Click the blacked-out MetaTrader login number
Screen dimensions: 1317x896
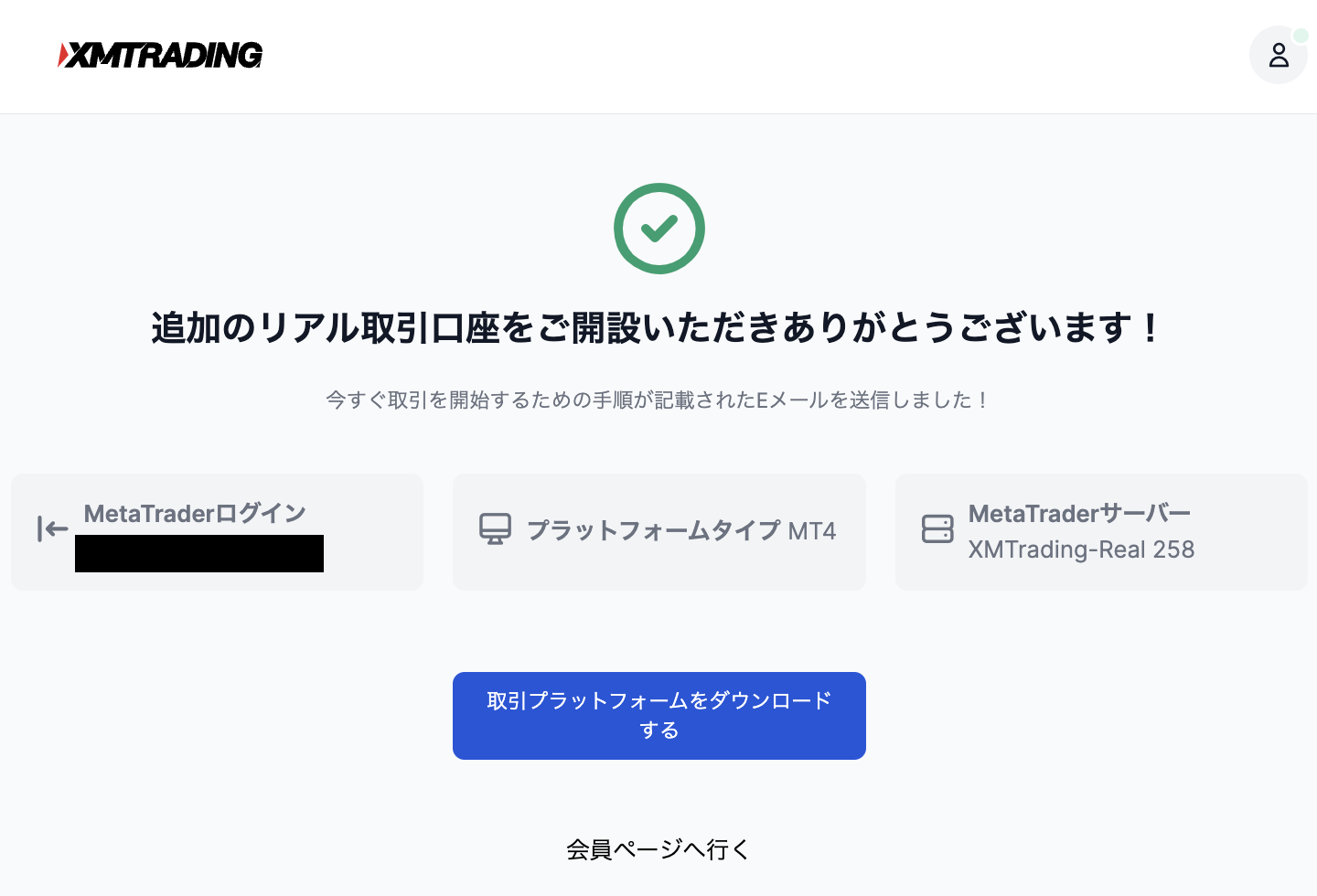click(x=199, y=554)
